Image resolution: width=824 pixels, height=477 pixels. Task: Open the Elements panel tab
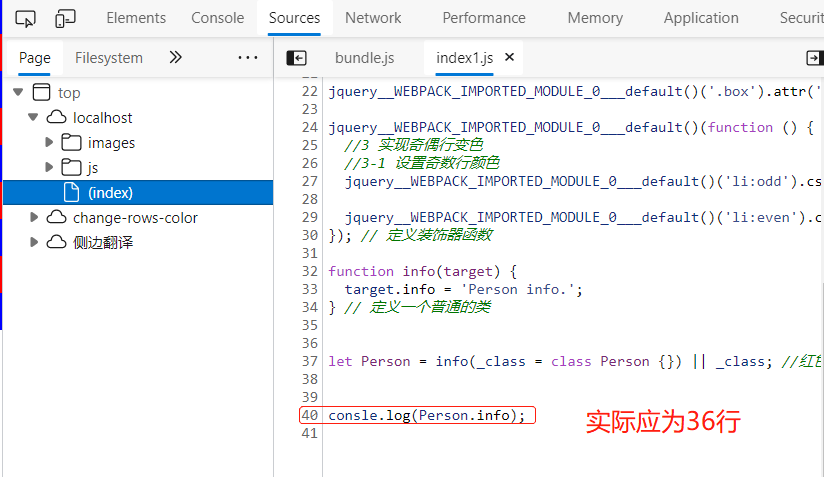tap(136, 18)
